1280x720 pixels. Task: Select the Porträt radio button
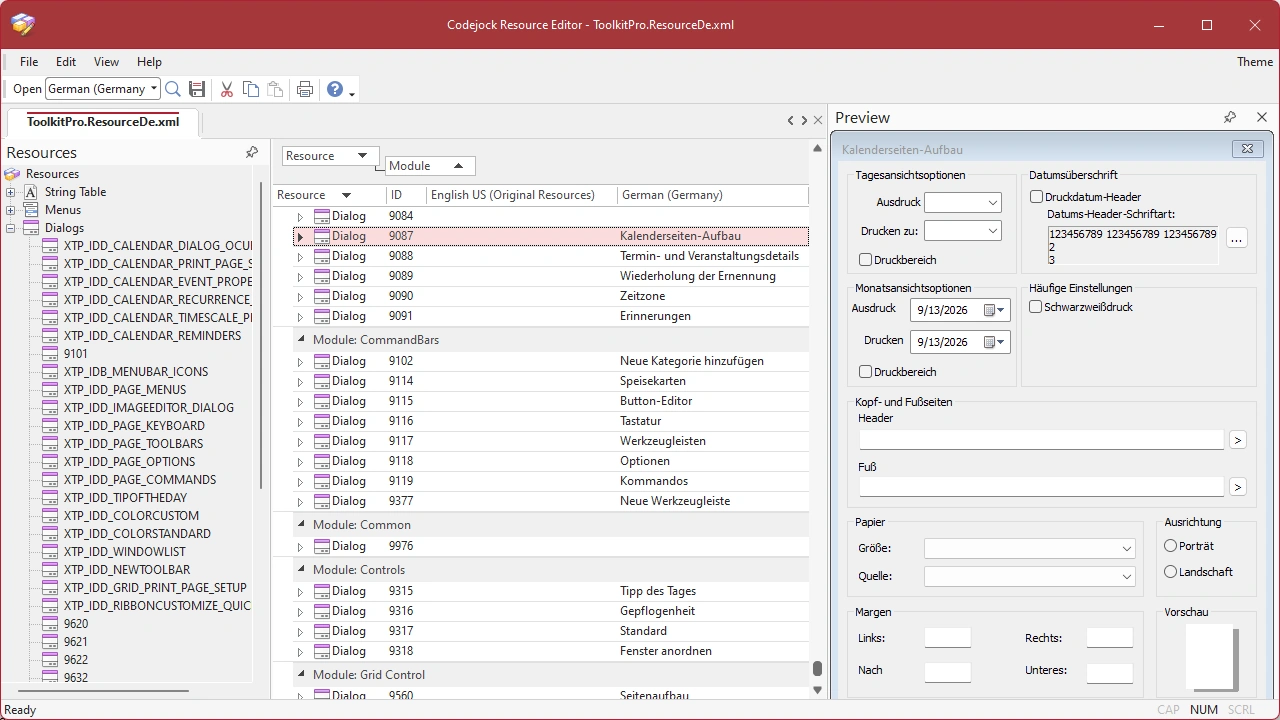pyautogui.click(x=1171, y=546)
